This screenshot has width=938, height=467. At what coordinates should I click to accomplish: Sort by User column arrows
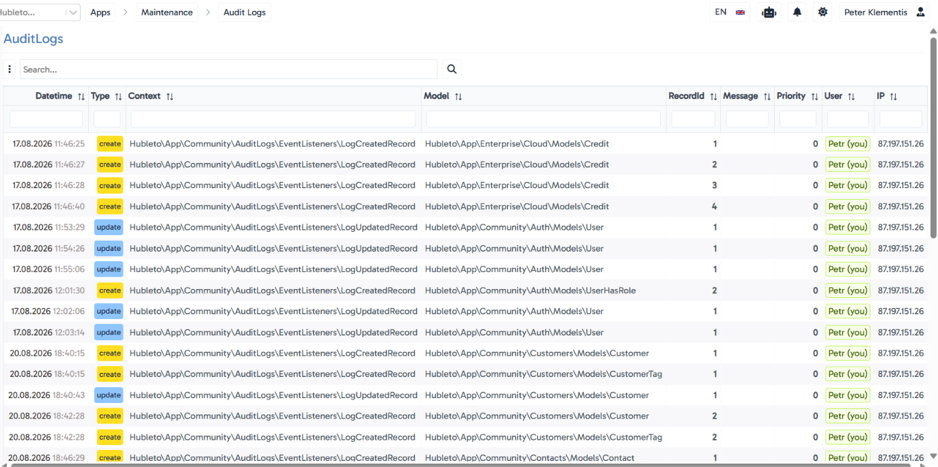pyautogui.click(x=851, y=96)
